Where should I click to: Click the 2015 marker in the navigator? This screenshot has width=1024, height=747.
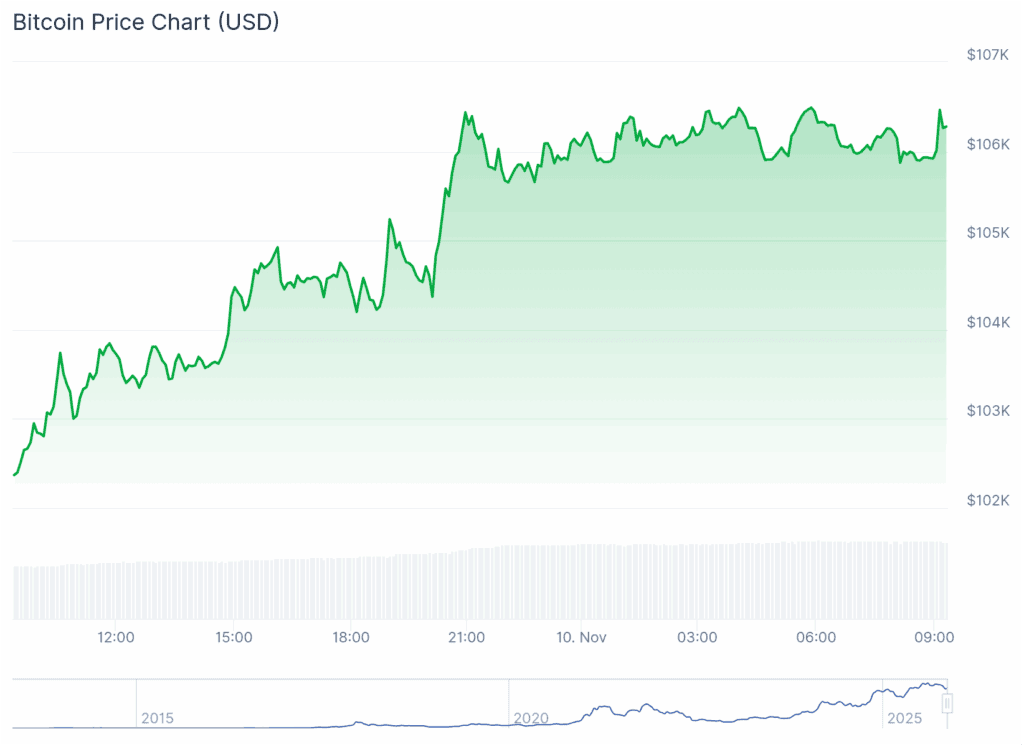click(x=157, y=718)
